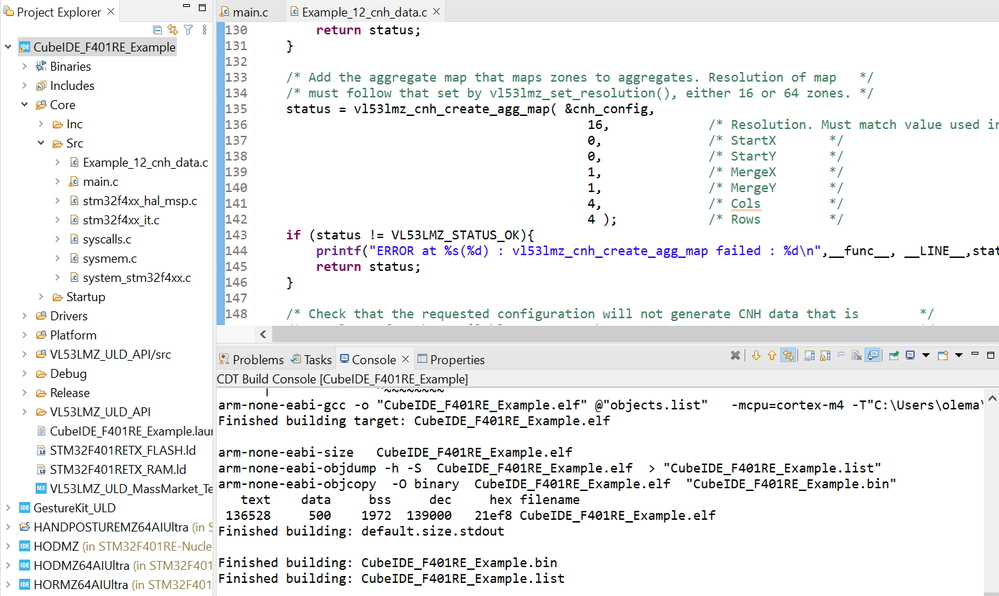
Task: Select STM32F401RETX_RAM.ld linker file
Action: (118, 469)
